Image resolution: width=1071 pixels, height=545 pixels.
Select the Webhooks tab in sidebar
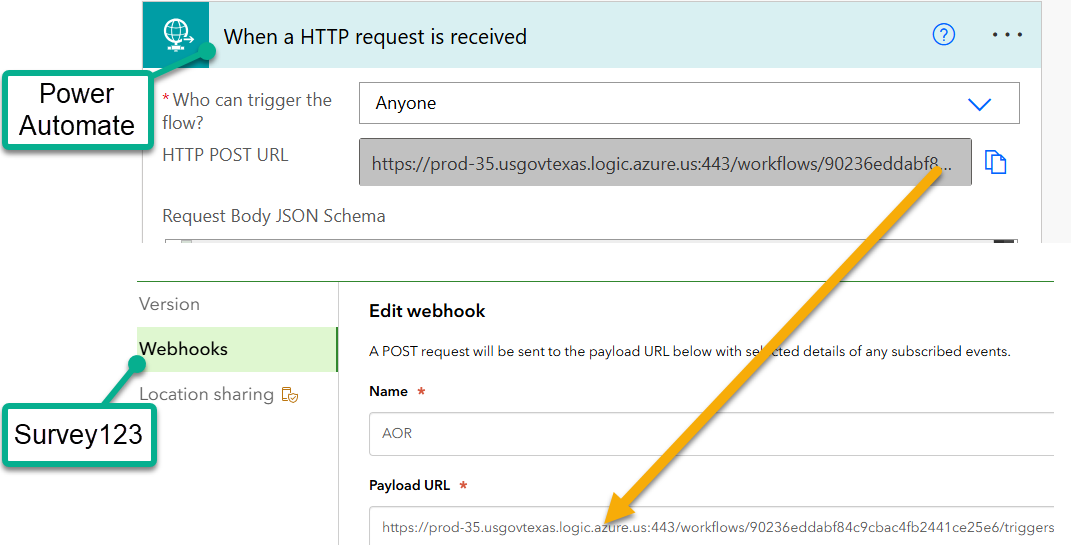[x=238, y=349]
